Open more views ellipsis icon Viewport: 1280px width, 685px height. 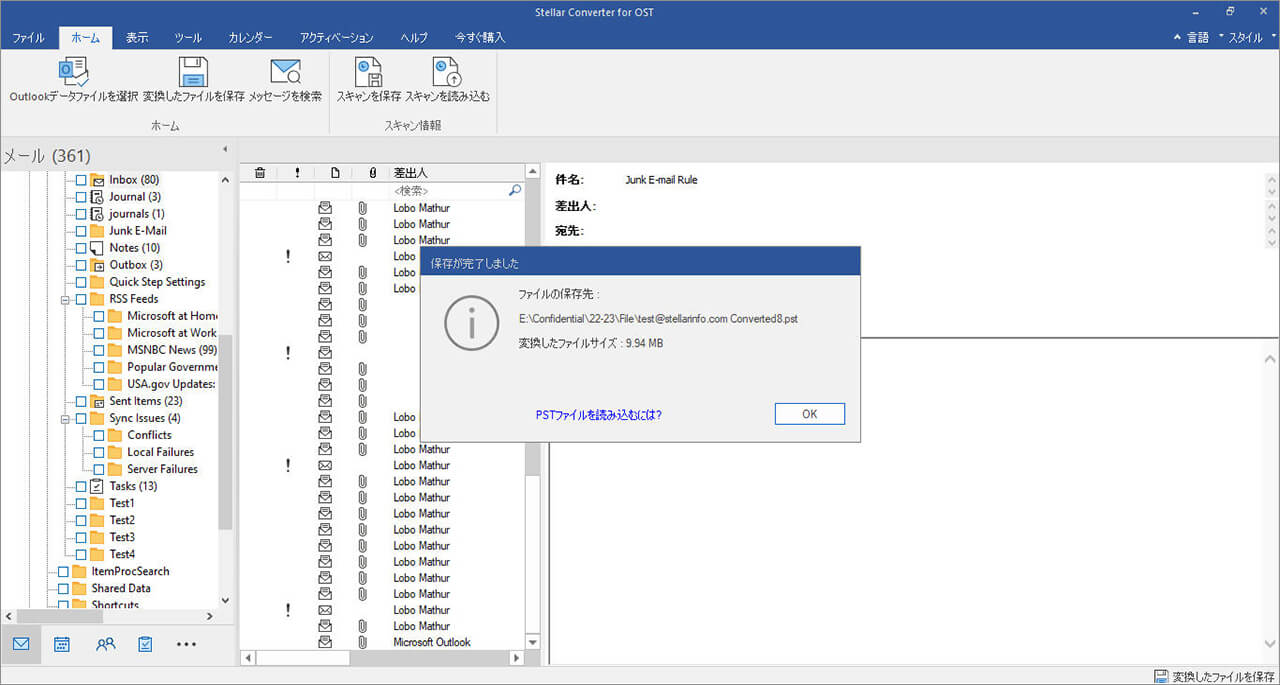coord(186,644)
